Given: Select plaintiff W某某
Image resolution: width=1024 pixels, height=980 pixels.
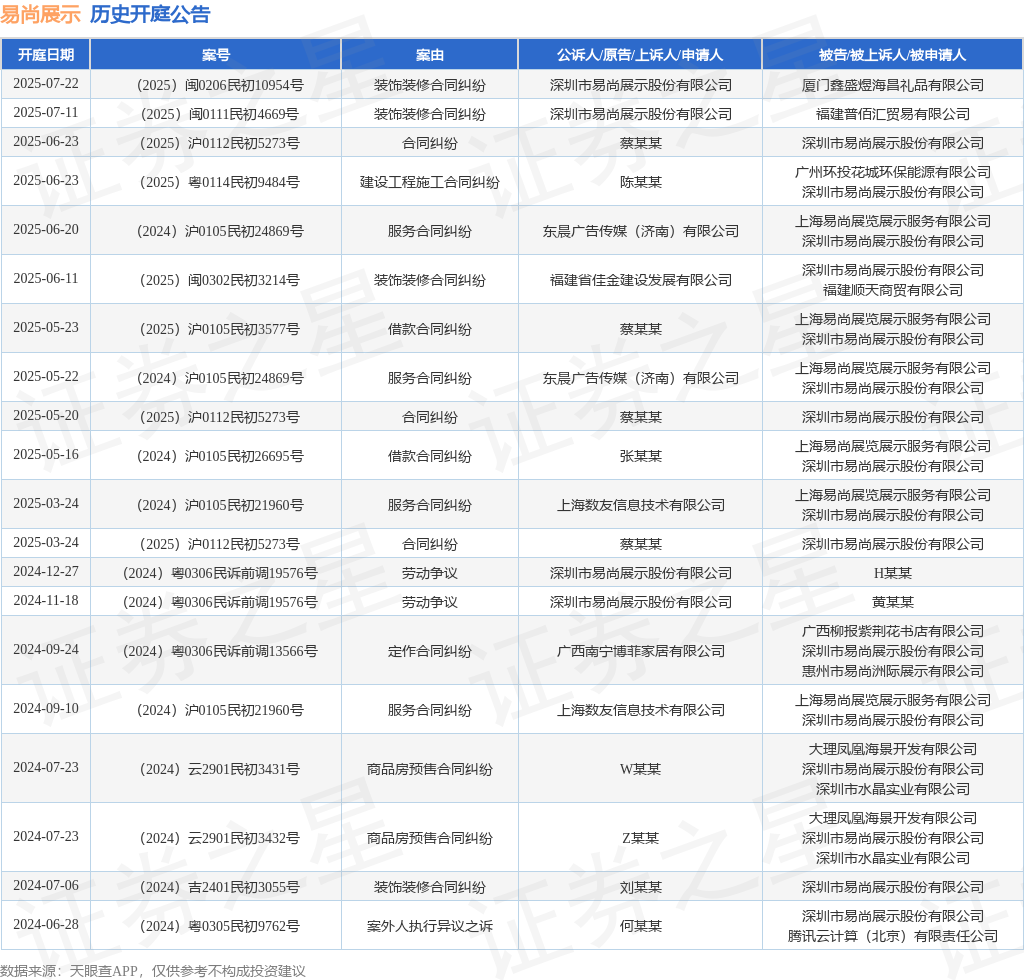Looking at the screenshot, I should (641, 769).
